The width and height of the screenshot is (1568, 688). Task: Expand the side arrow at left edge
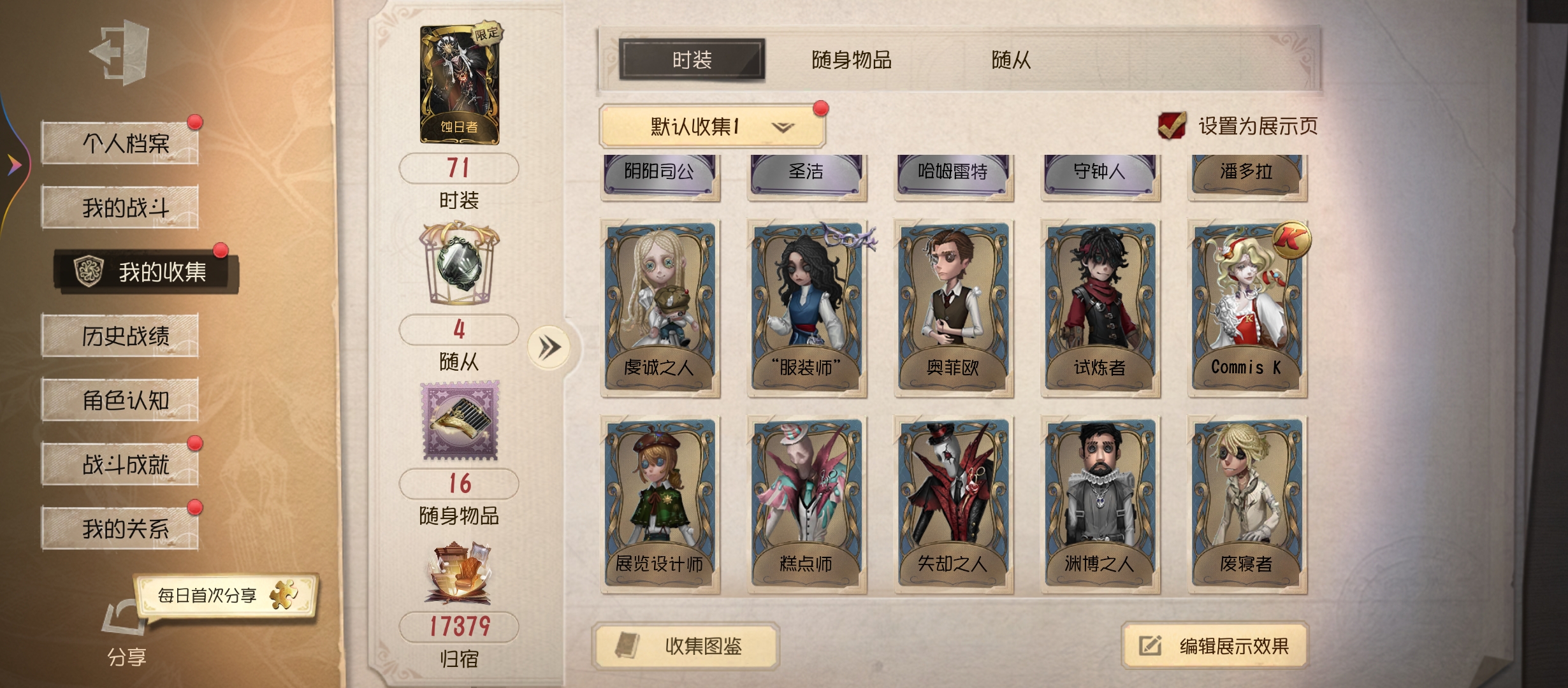tap(14, 166)
